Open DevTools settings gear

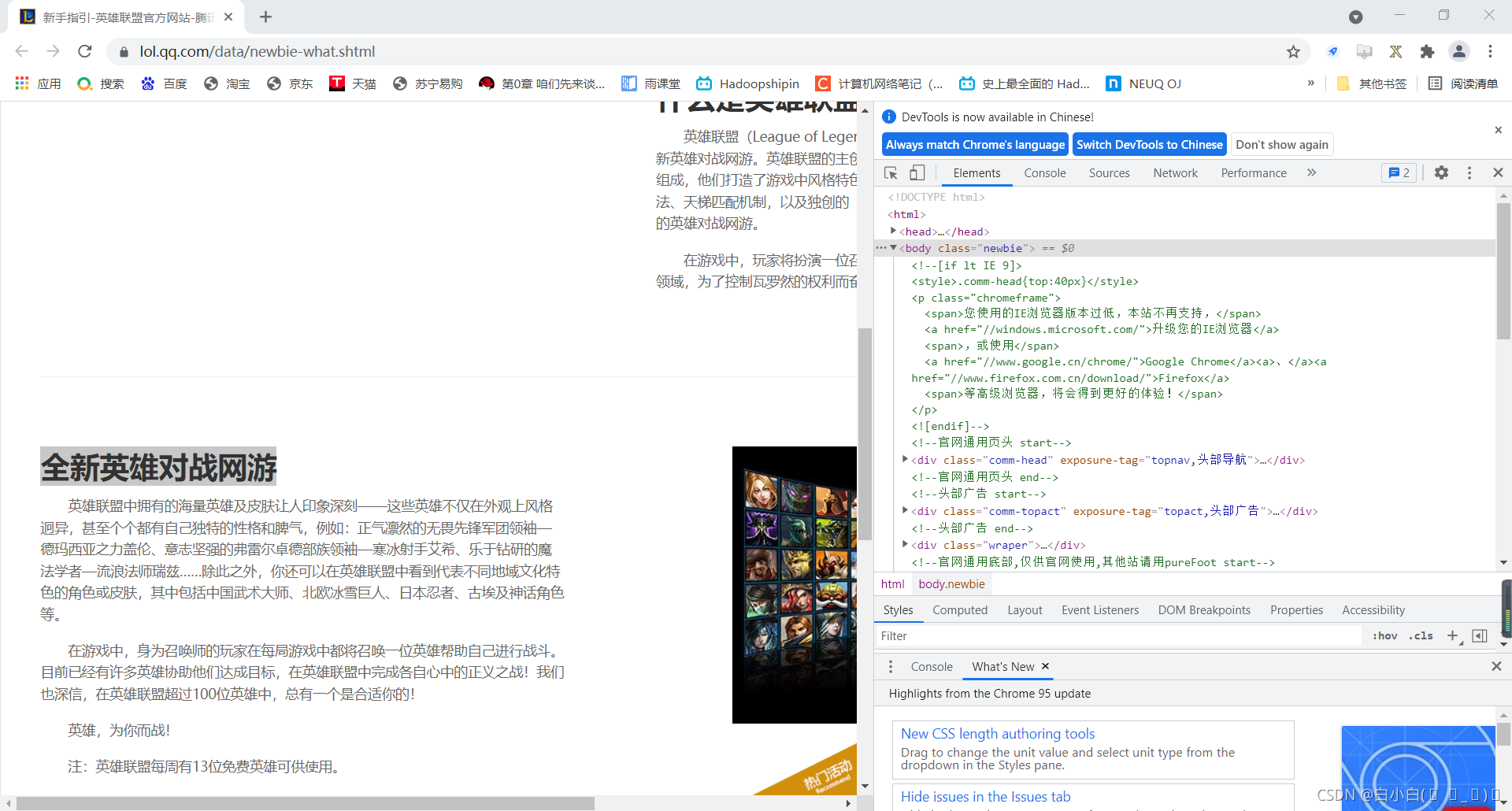1441,172
